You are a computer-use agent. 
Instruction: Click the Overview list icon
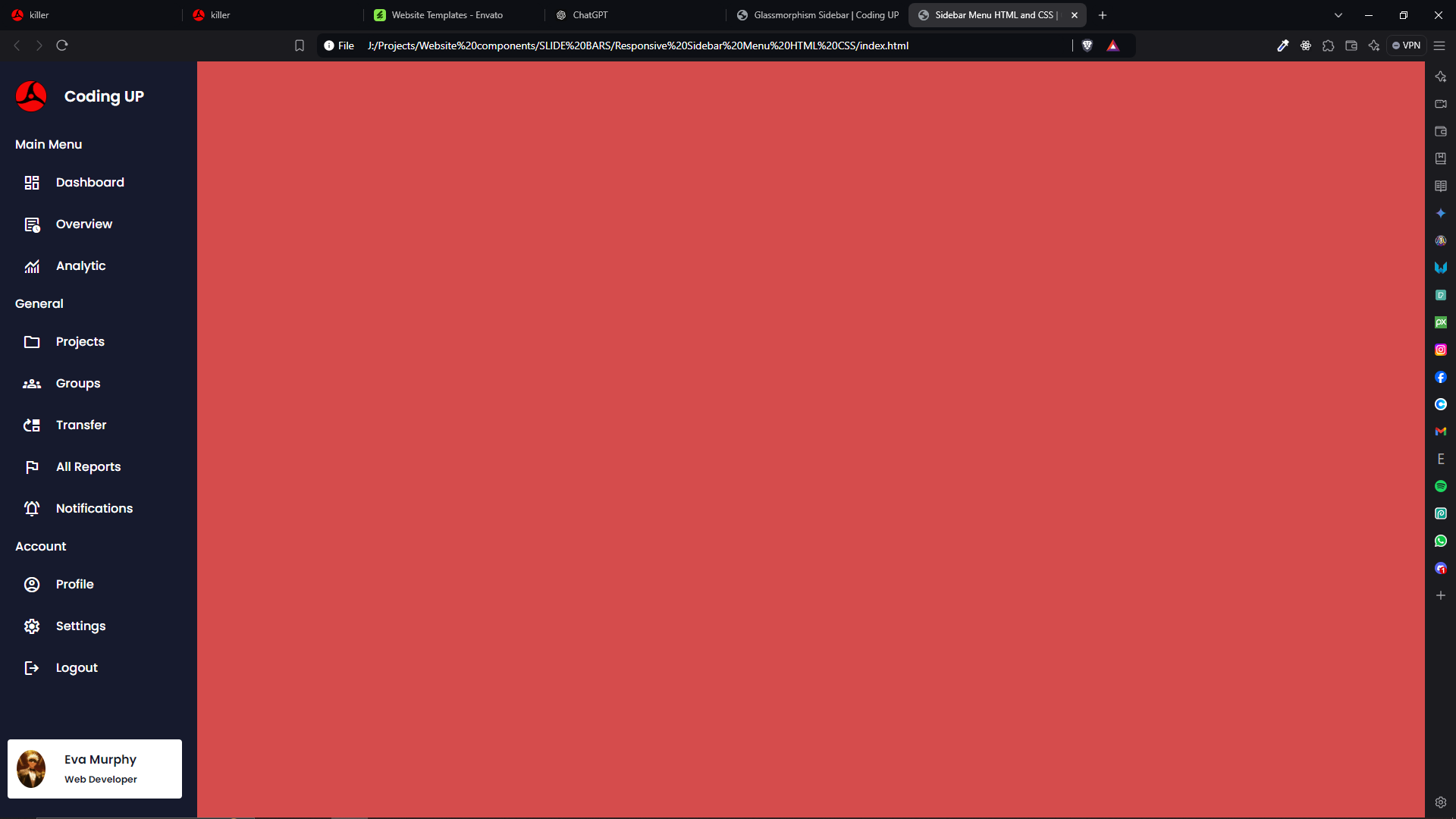[32, 224]
